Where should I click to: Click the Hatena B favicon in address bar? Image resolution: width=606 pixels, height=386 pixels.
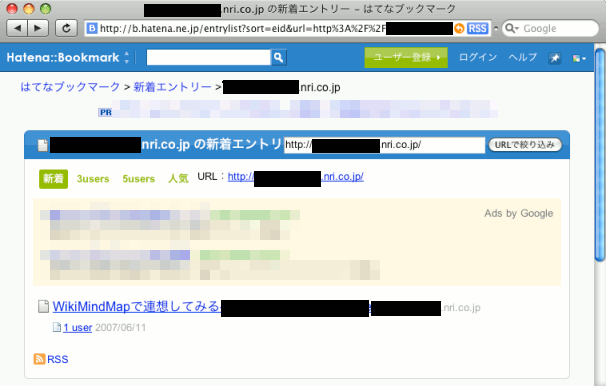click(x=92, y=29)
